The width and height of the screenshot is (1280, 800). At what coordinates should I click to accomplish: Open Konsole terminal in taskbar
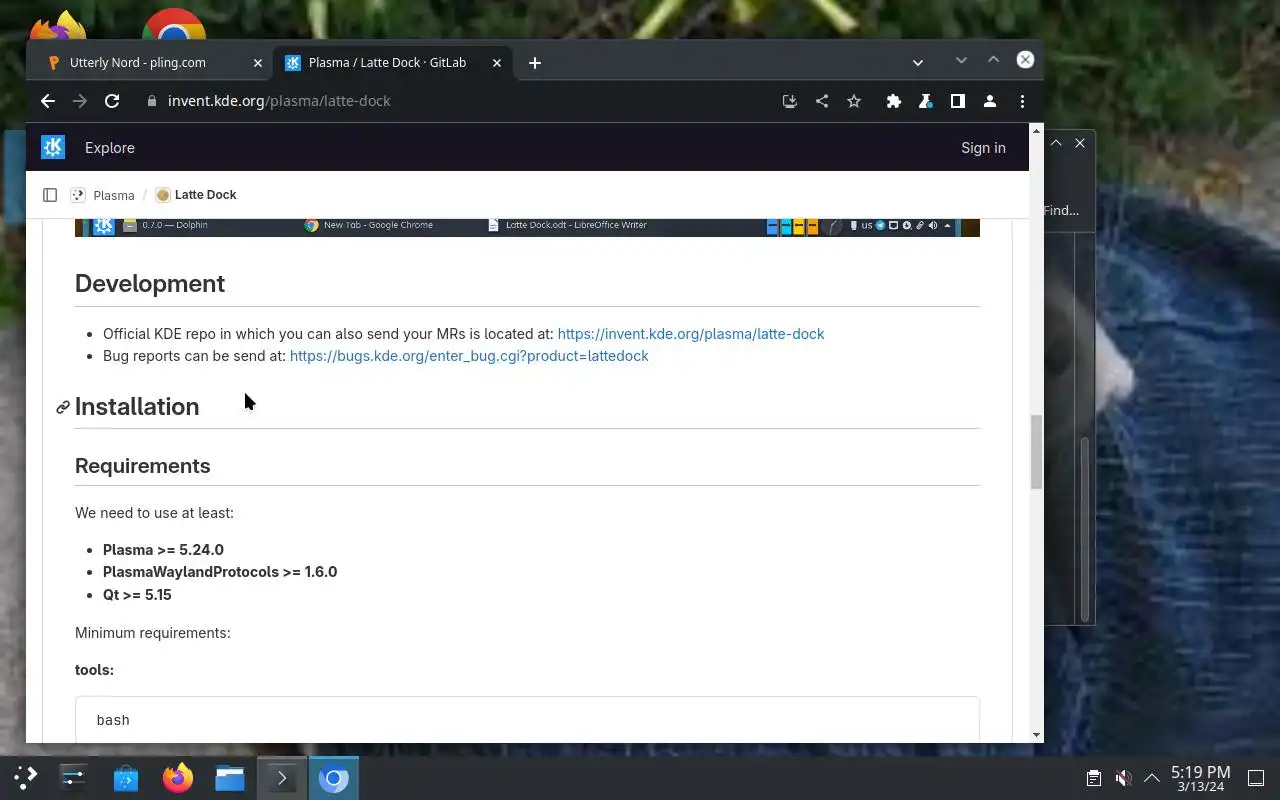(x=282, y=777)
